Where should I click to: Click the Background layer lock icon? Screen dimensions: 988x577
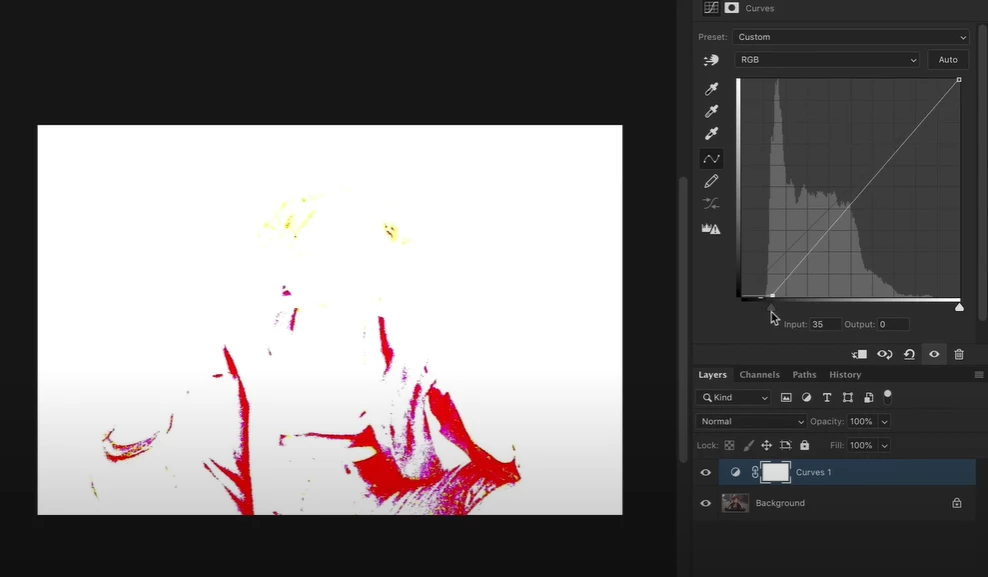(956, 503)
